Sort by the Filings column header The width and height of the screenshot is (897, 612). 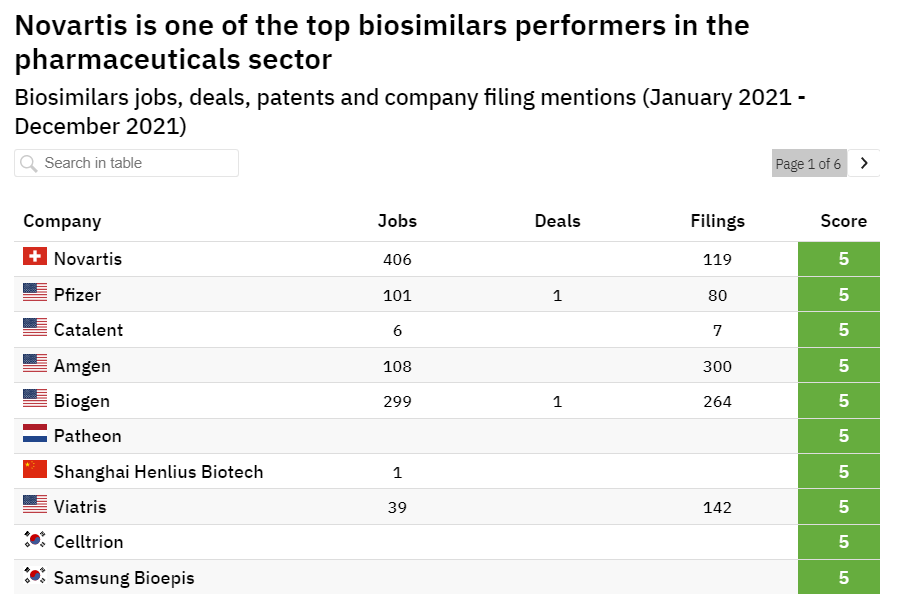[717, 221]
